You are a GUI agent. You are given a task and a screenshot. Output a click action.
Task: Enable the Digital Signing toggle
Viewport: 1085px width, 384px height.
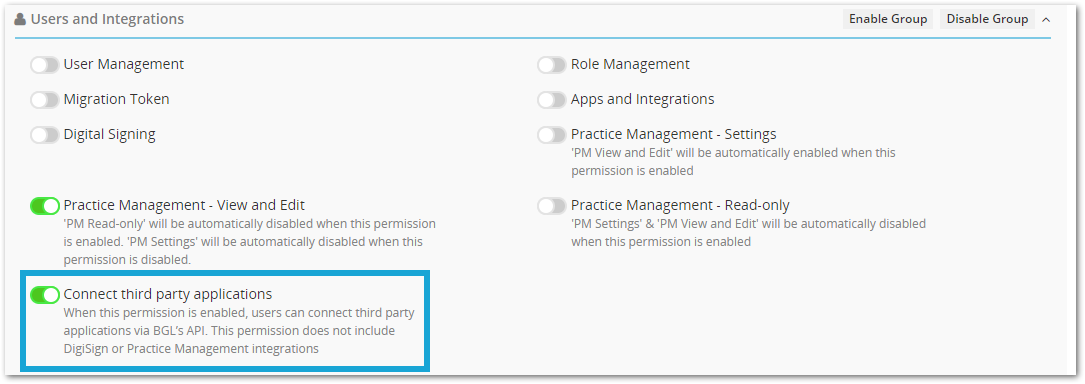45,135
